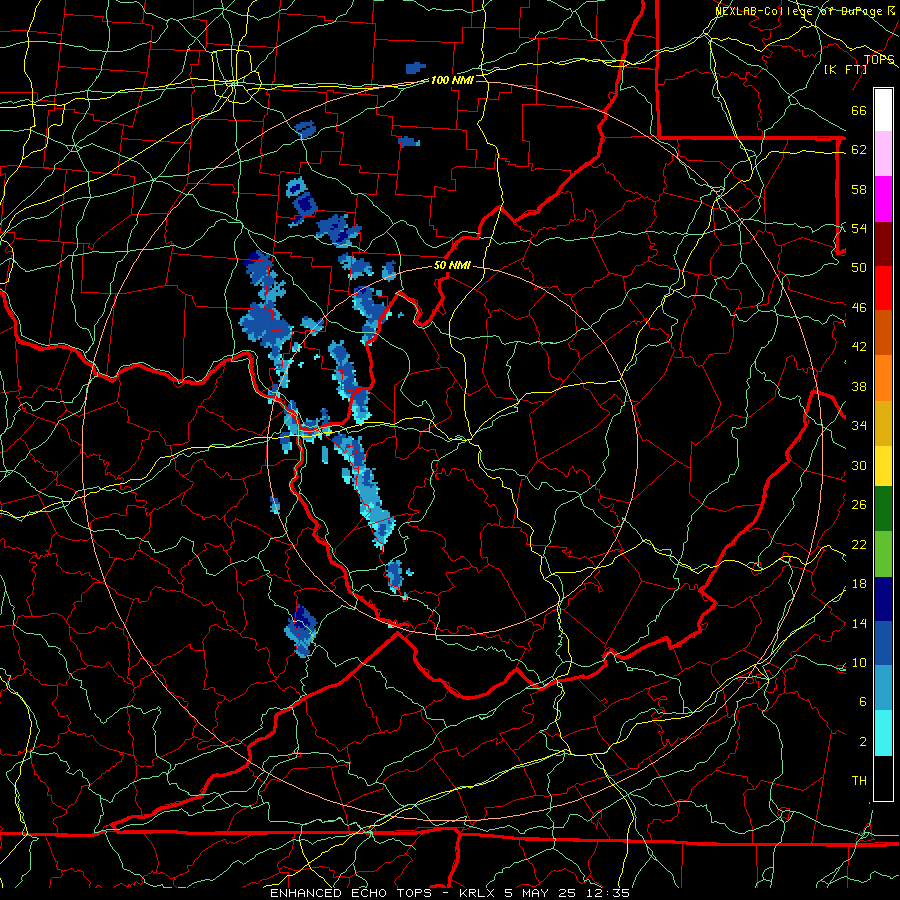This screenshot has width=900, height=900.
Task: Select the dark green legend swatch
Action: point(883,509)
